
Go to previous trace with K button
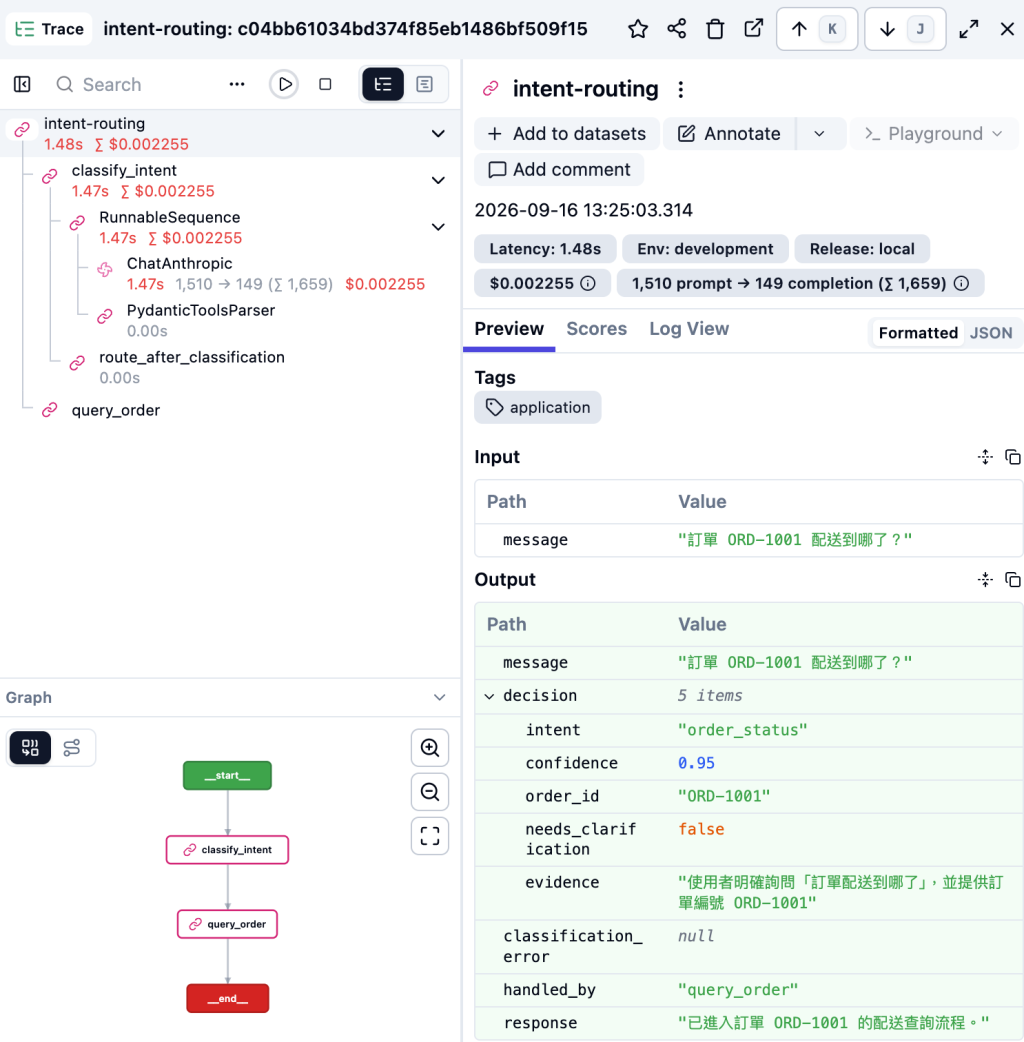point(817,29)
